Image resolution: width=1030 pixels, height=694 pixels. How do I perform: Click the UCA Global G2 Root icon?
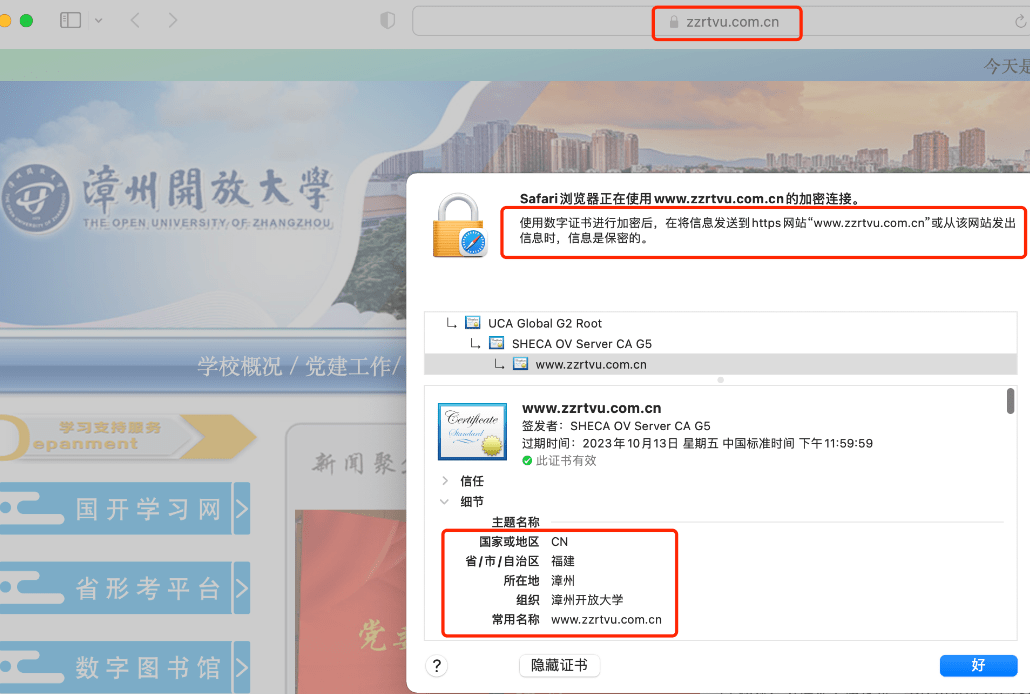(472, 323)
